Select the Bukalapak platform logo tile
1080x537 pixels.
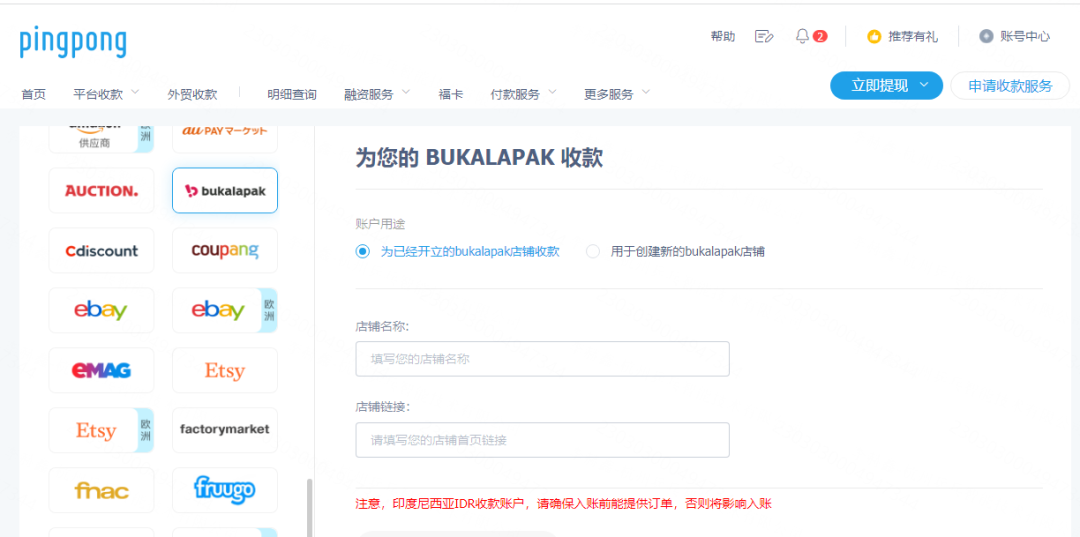coord(225,190)
